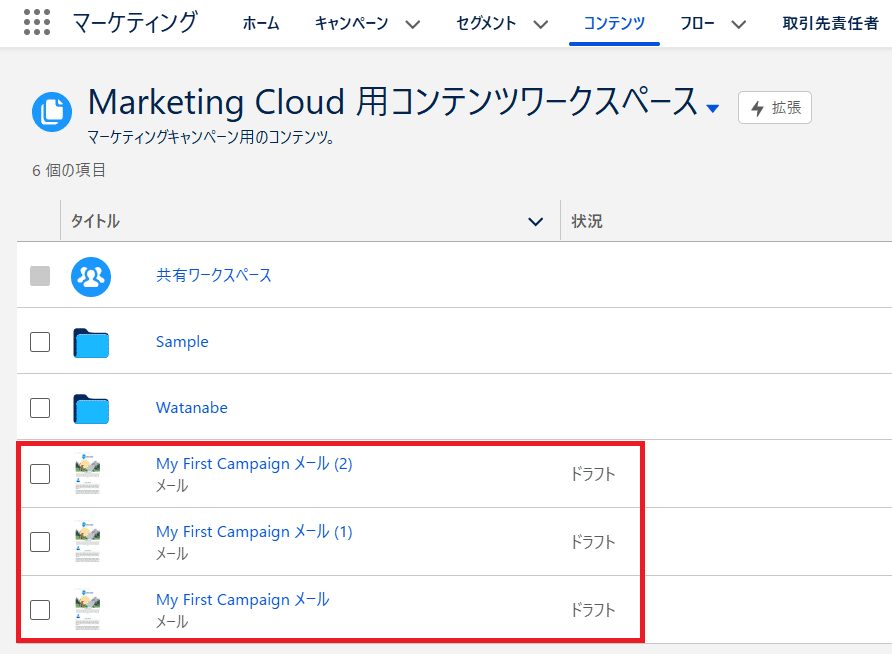Open the unnumbered My First Campaign メール link
This screenshot has width=892, height=654.
click(x=243, y=600)
